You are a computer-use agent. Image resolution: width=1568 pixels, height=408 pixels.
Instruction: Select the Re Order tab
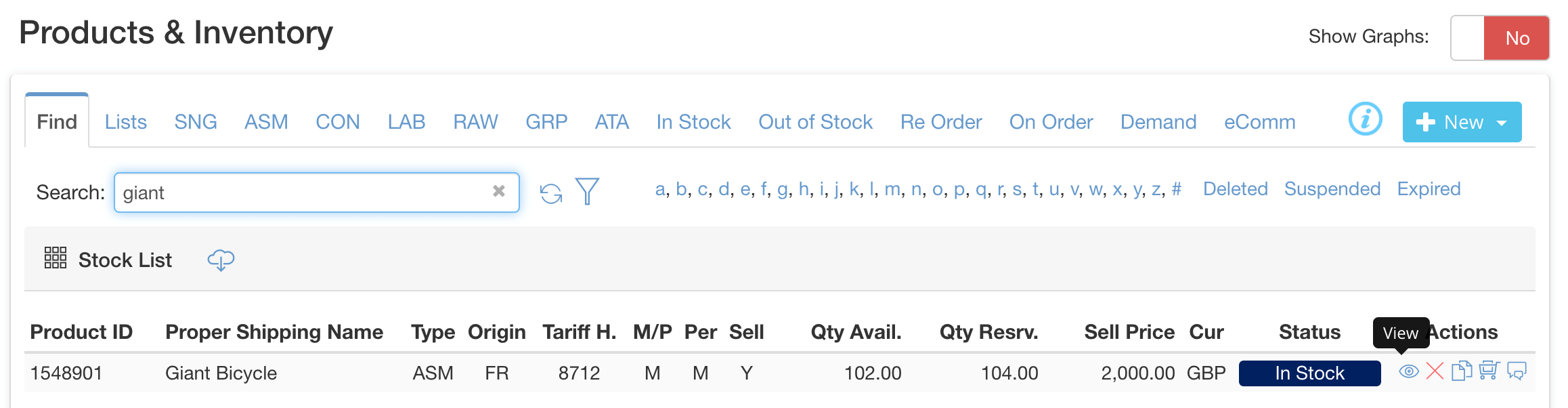[940, 122]
